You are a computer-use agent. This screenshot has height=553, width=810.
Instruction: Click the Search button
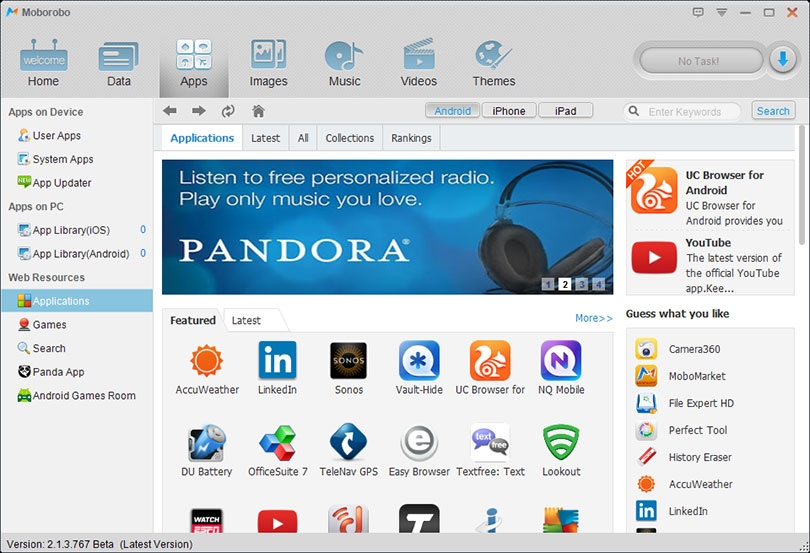click(x=773, y=111)
